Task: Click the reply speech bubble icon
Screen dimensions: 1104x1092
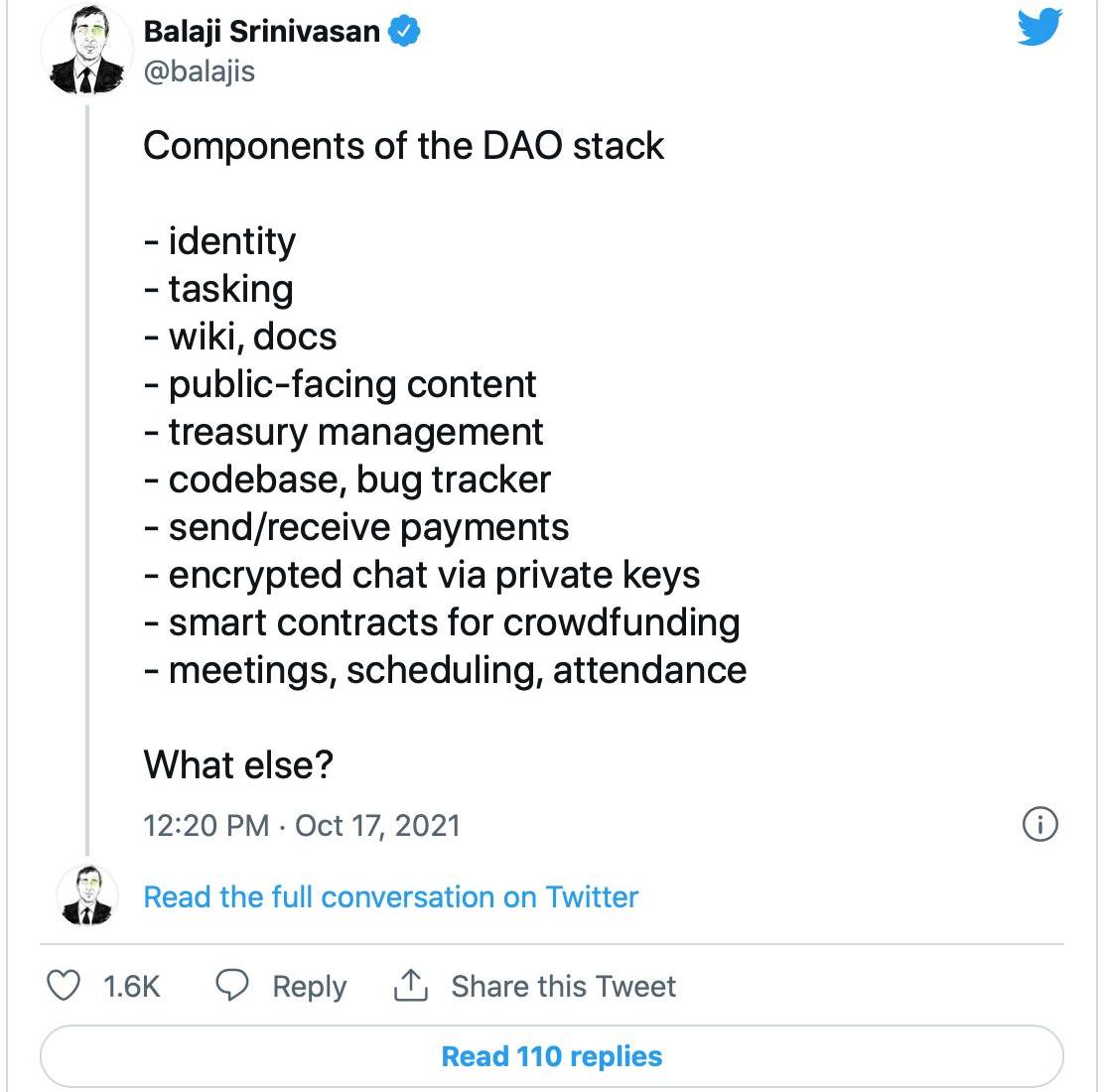Action: click(x=232, y=986)
